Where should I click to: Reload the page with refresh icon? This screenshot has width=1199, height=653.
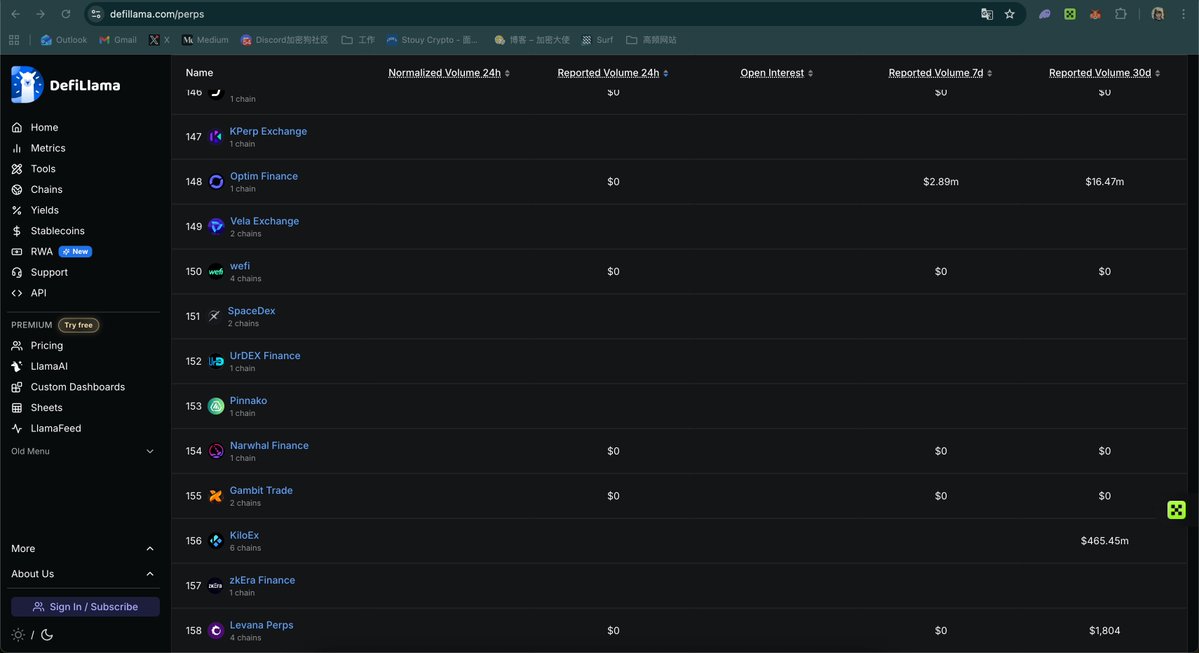(66, 14)
